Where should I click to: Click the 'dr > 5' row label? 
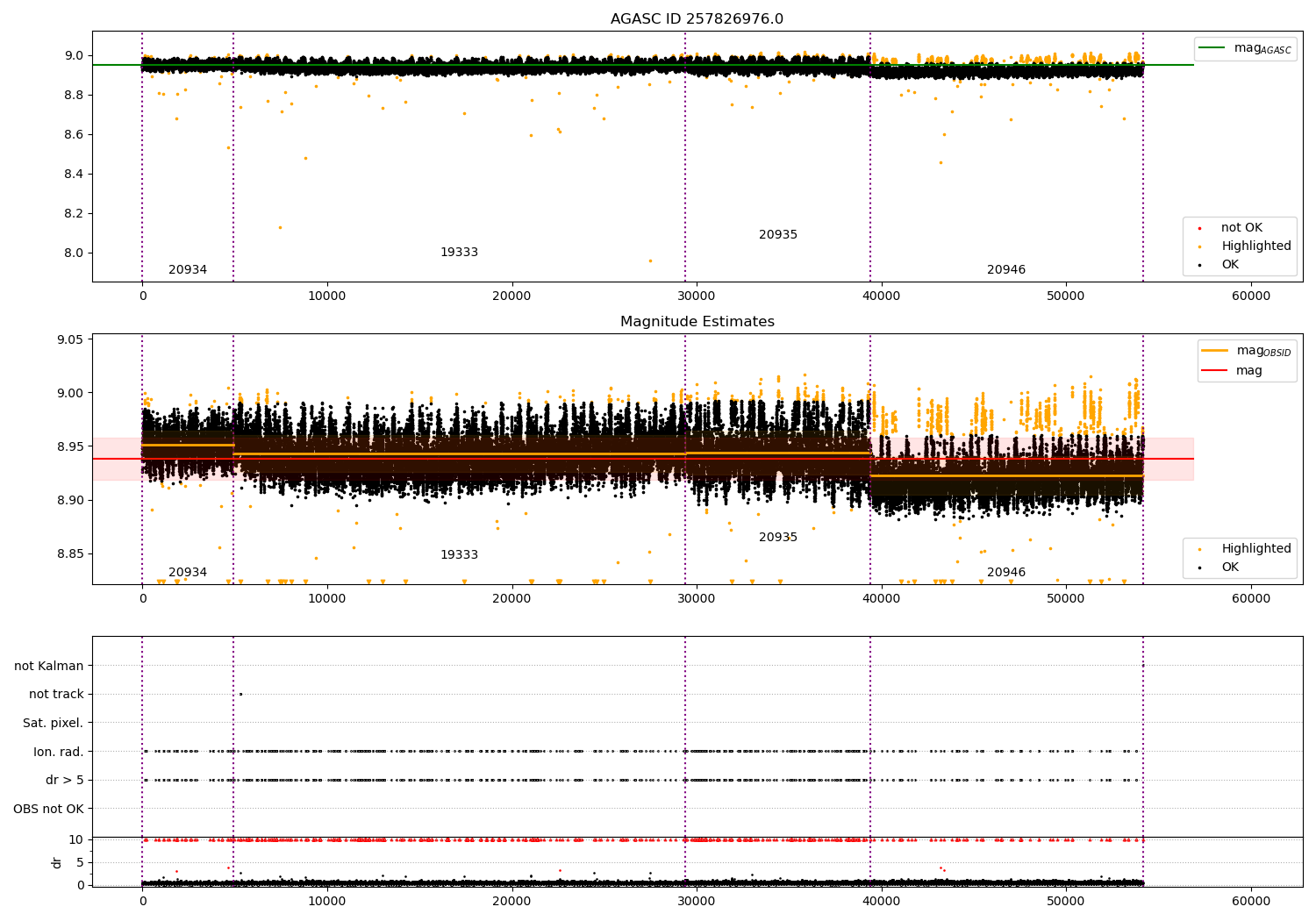[x=64, y=780]
